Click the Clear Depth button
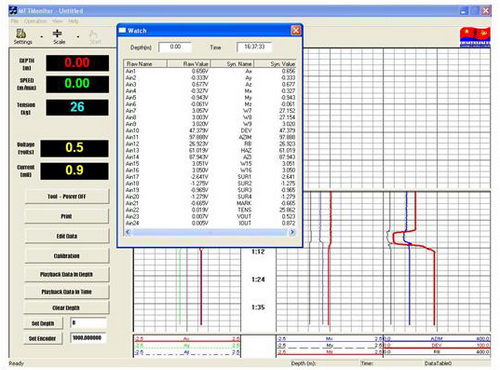Screen dimensions: 500x370 coord(67,308)
